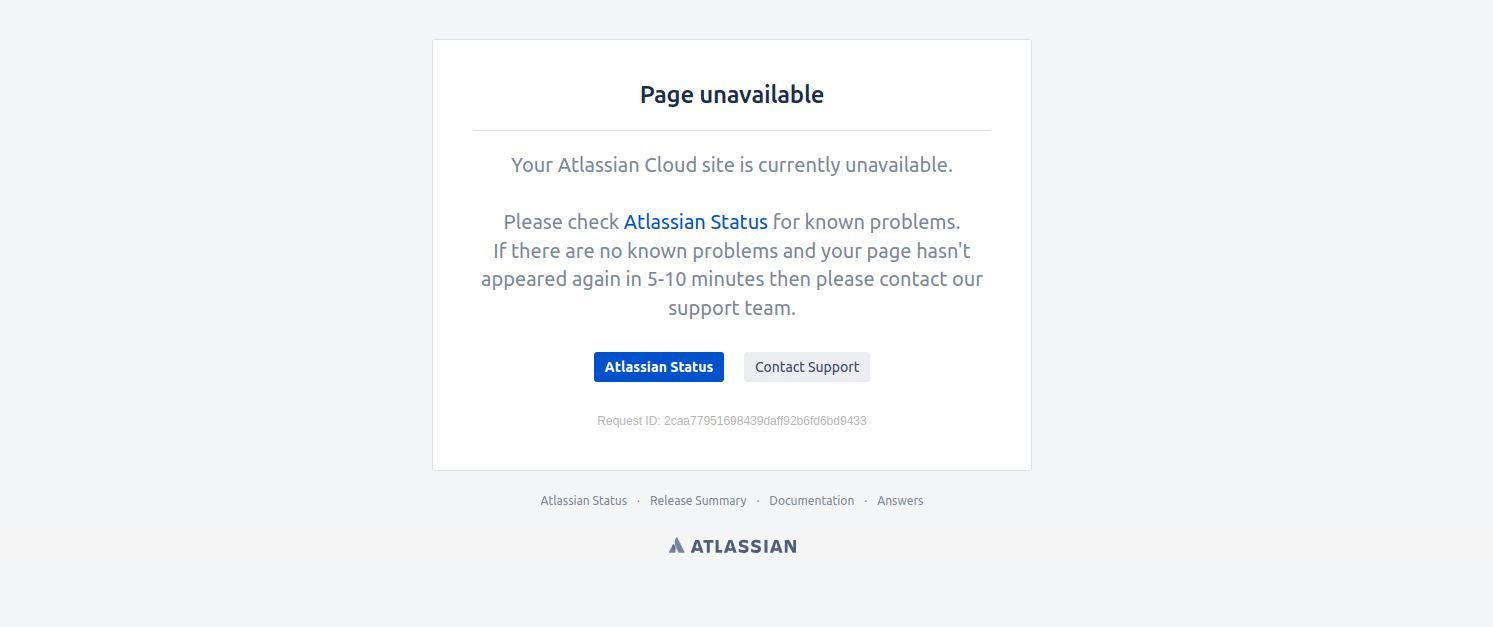Image resolution: width=1493 pixels, height=627 pixels.
Task: Open the Answers footer link
Action: 900,501
